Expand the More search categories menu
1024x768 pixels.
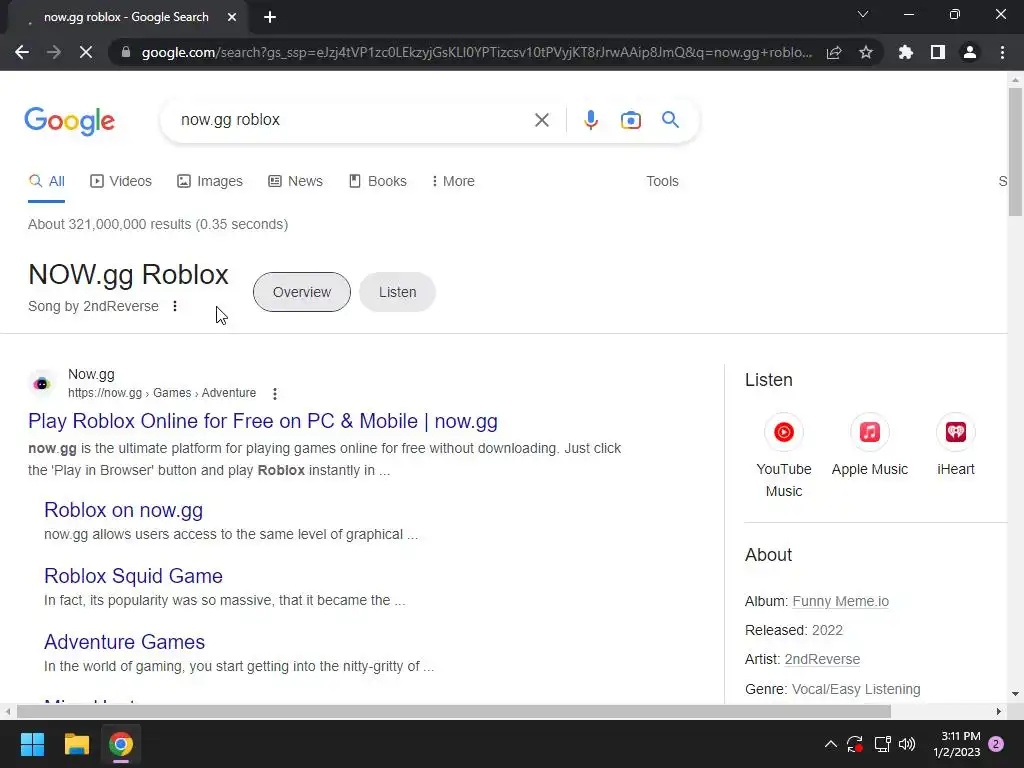click(453, 182)
